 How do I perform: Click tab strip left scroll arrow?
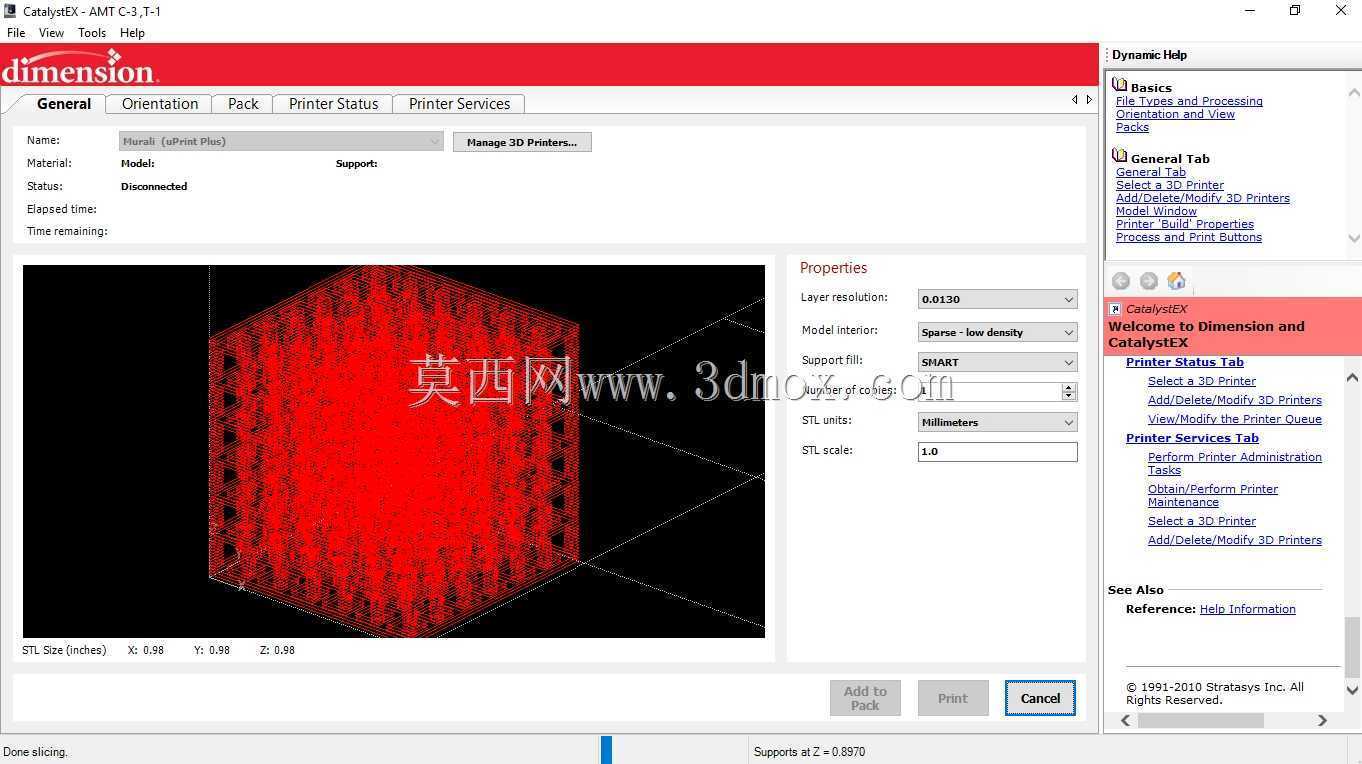(1075, 99)
